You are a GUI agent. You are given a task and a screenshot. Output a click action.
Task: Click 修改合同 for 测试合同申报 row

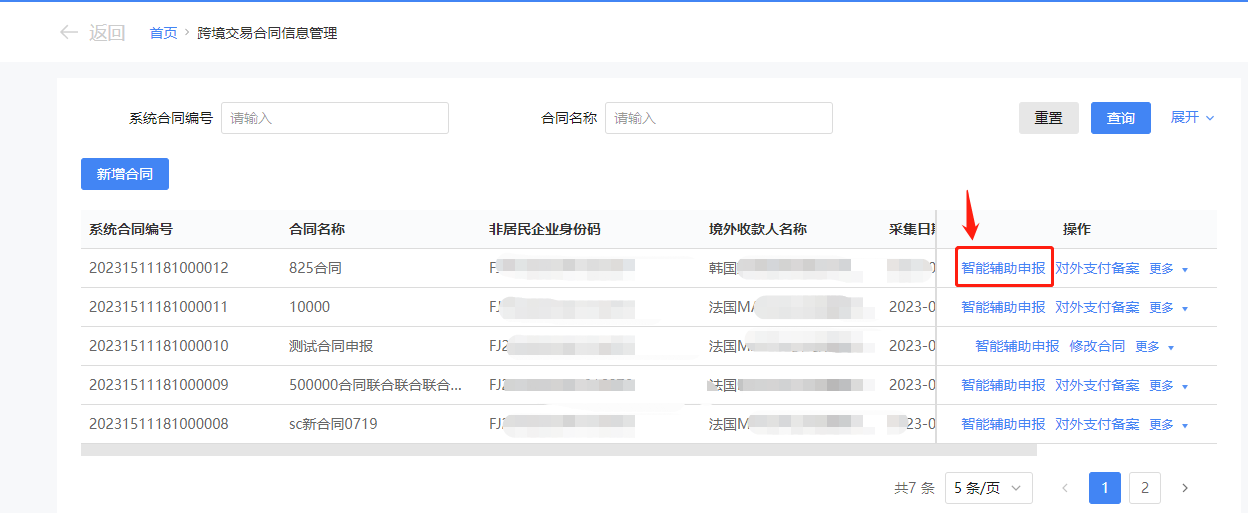[1097, 346]
